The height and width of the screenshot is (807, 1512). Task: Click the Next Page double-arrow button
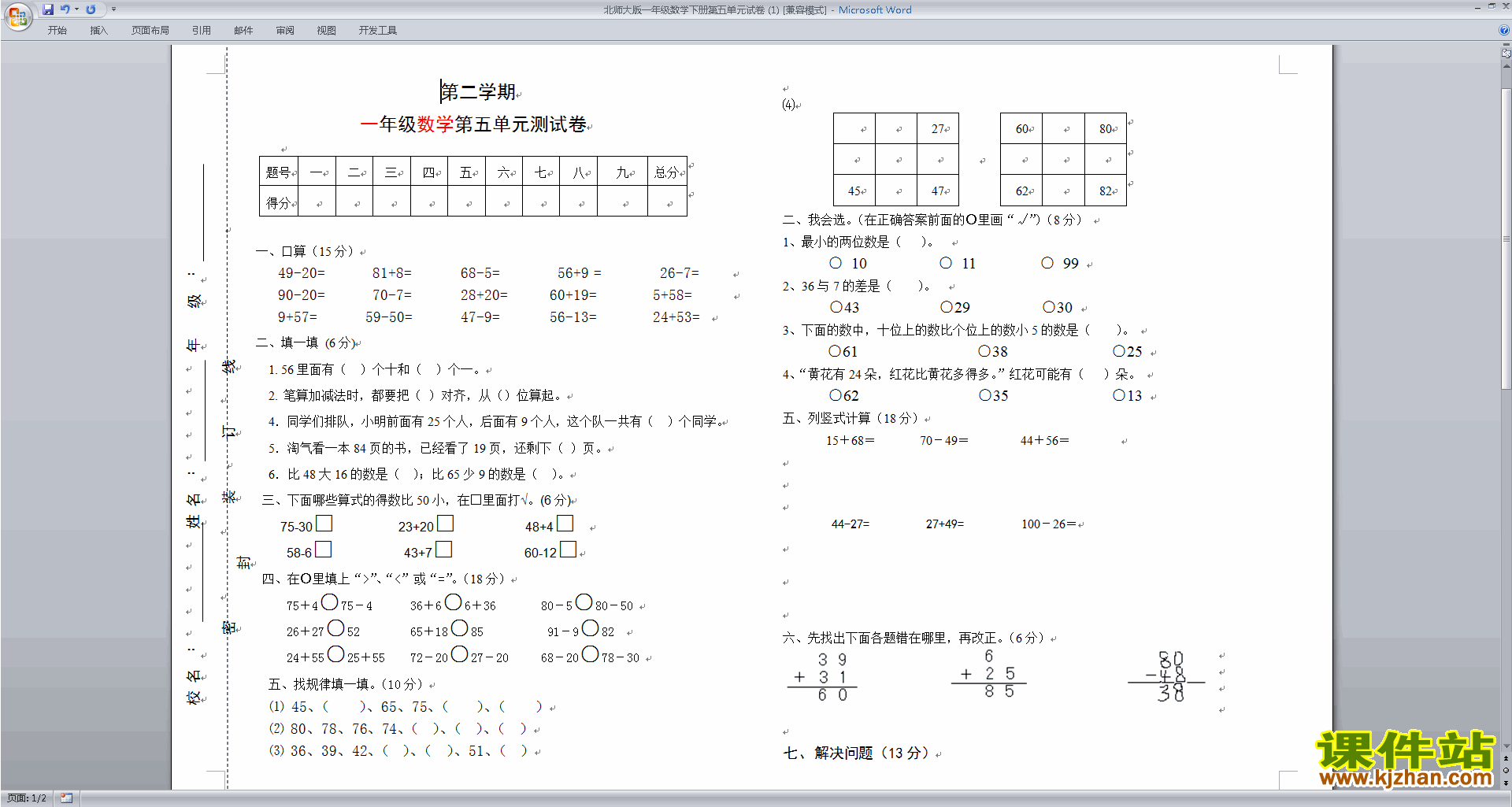point(1506,782)
